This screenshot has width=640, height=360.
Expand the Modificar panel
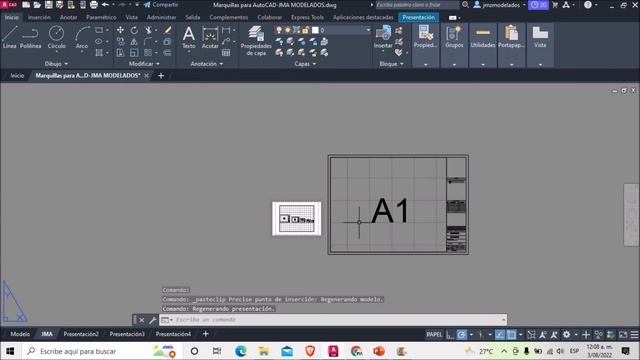click(144, 64)
